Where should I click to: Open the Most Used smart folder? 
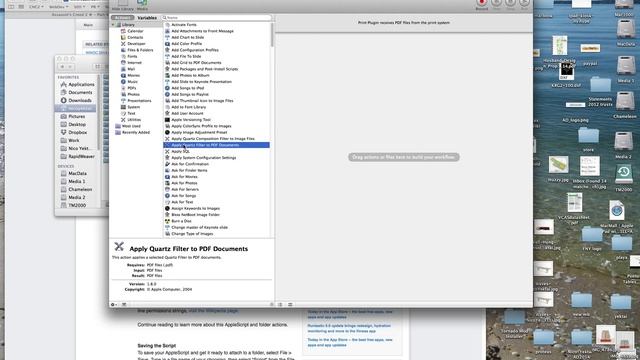pos(131,126)
